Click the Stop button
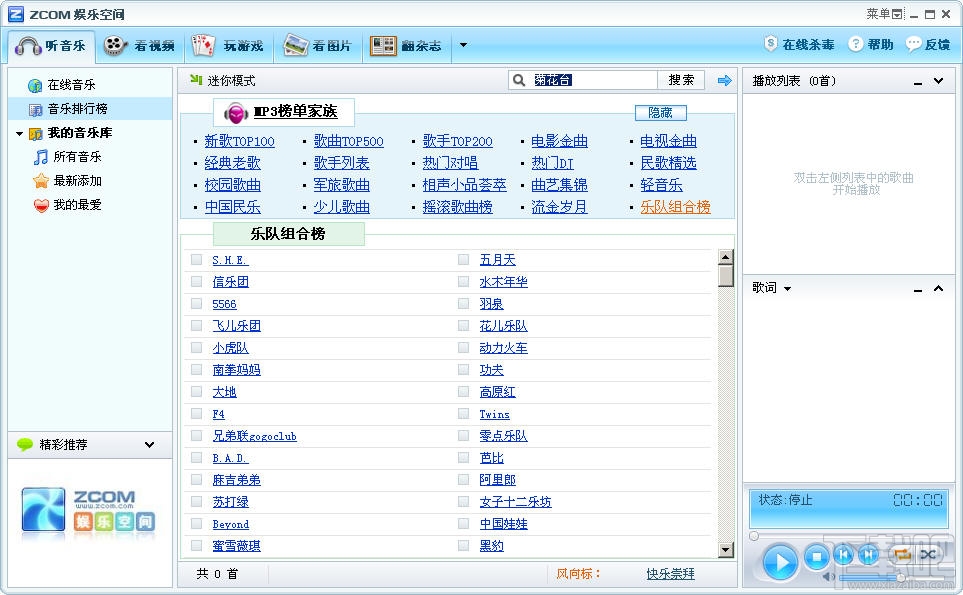 pos(817,557)
